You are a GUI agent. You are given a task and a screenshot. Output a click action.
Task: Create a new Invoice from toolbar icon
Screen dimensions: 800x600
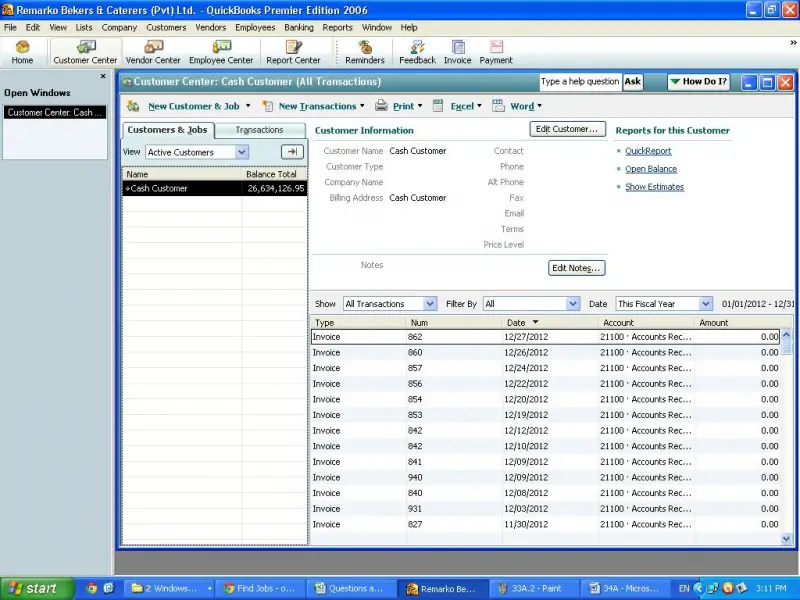click(x=458, y=53)
